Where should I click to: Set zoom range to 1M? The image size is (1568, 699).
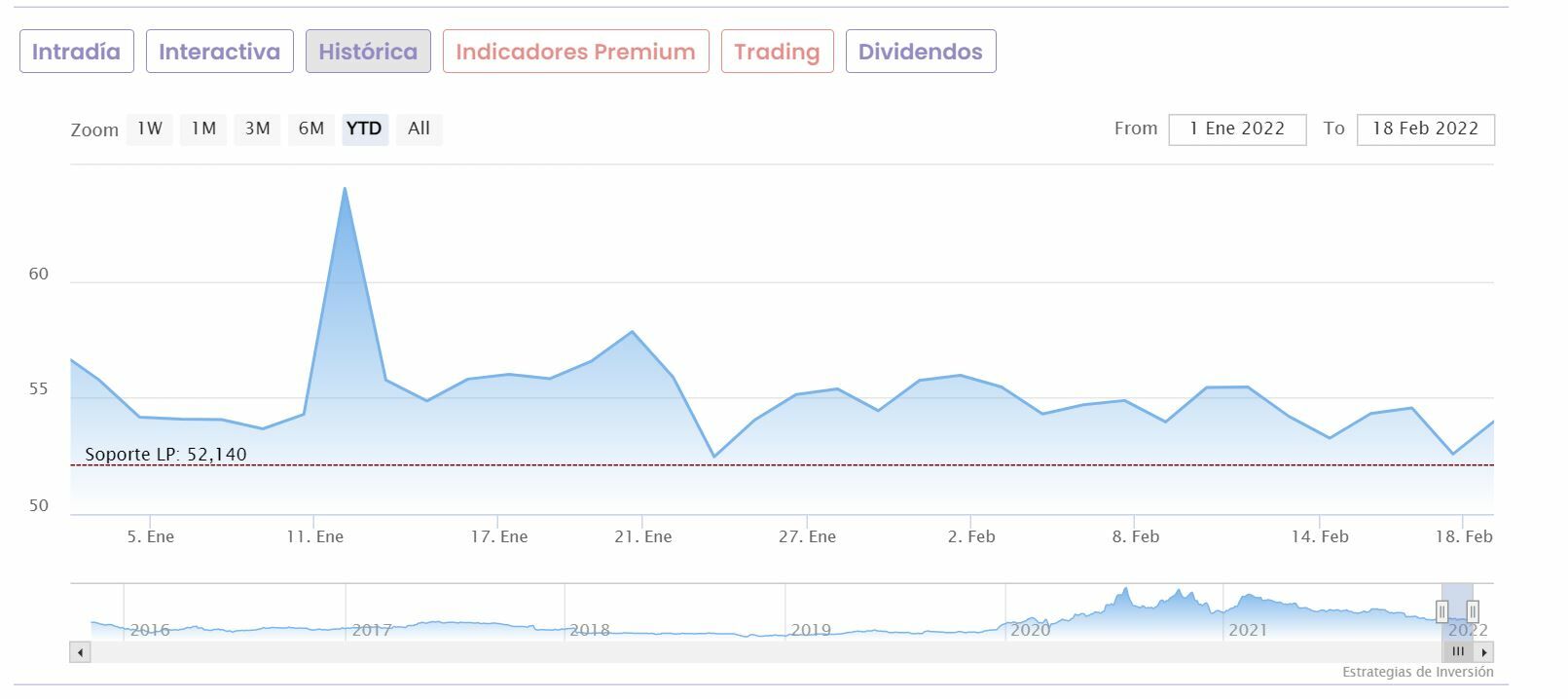point(203,129)
